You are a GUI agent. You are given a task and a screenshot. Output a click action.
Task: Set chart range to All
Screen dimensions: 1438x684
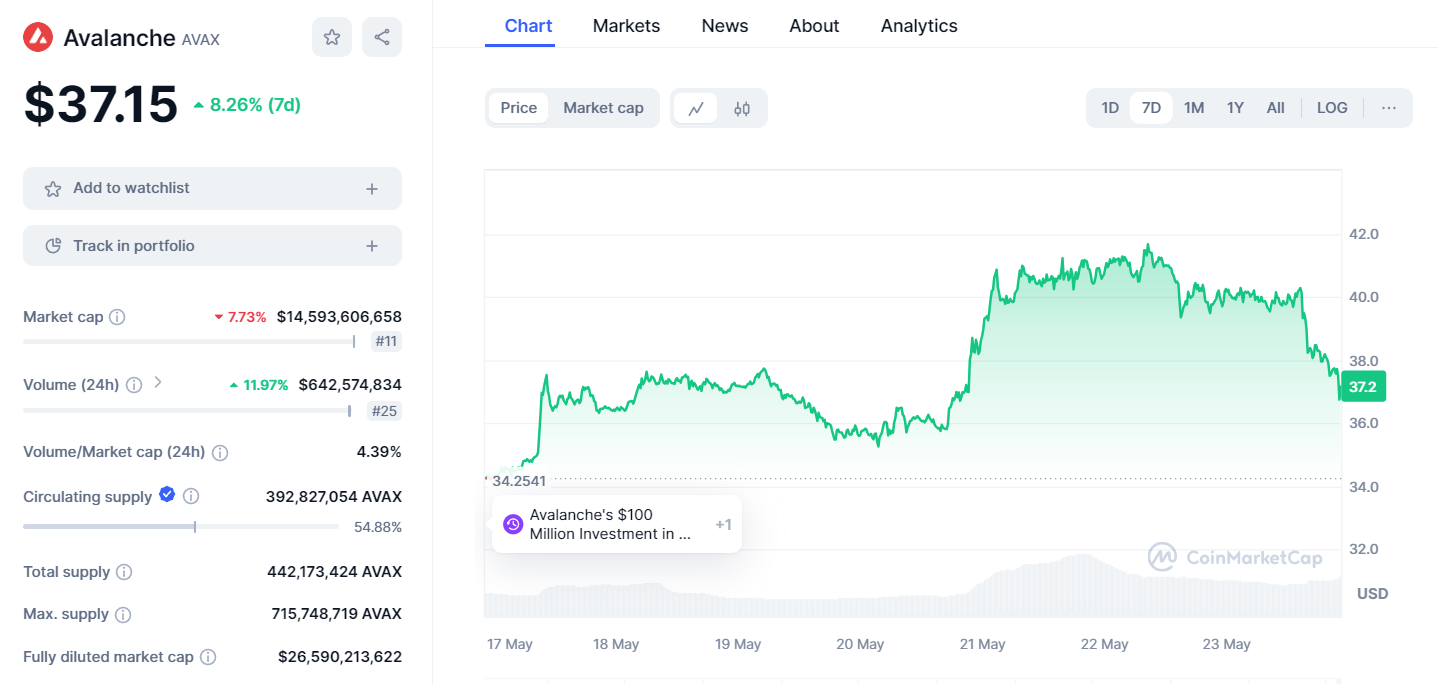pos(1276,108)
